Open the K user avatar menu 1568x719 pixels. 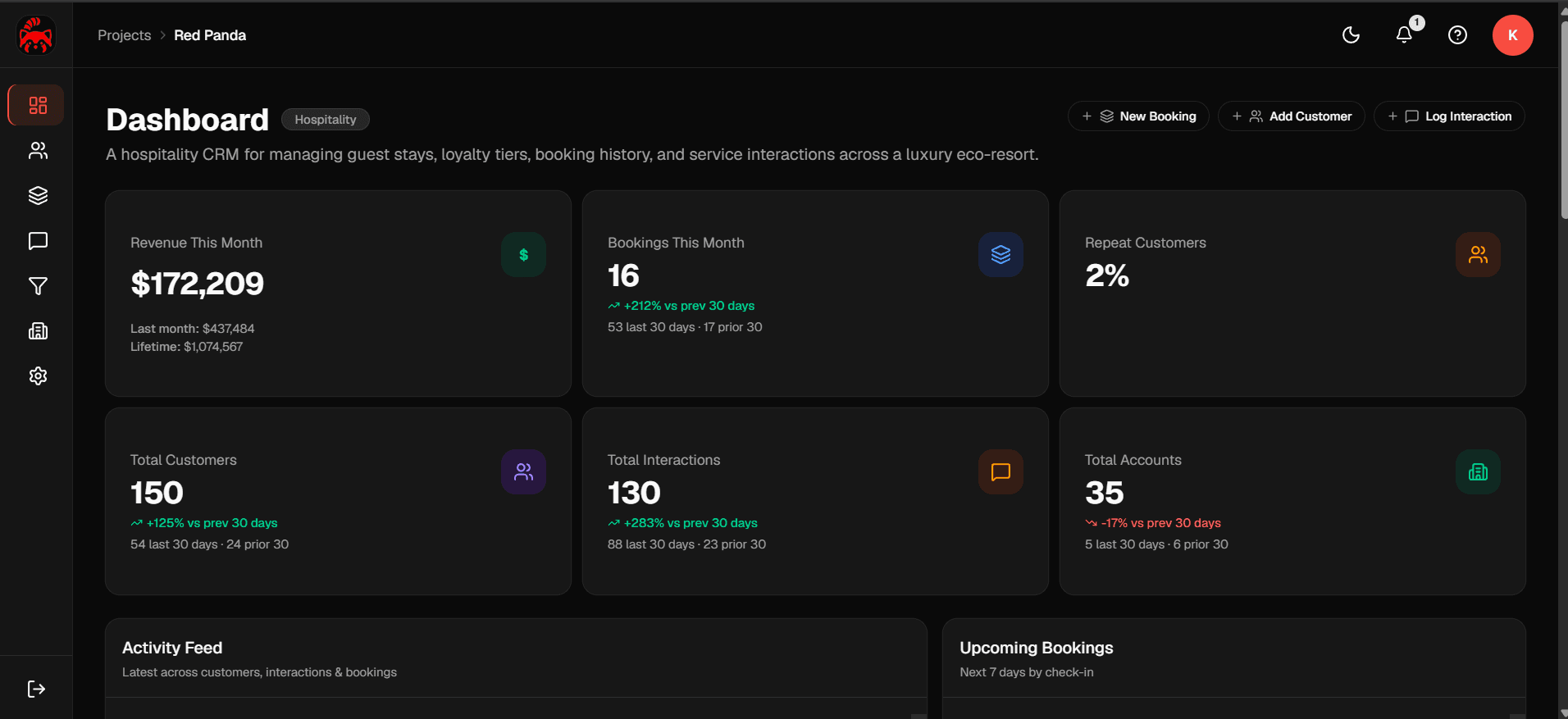tap(1512, 35)
